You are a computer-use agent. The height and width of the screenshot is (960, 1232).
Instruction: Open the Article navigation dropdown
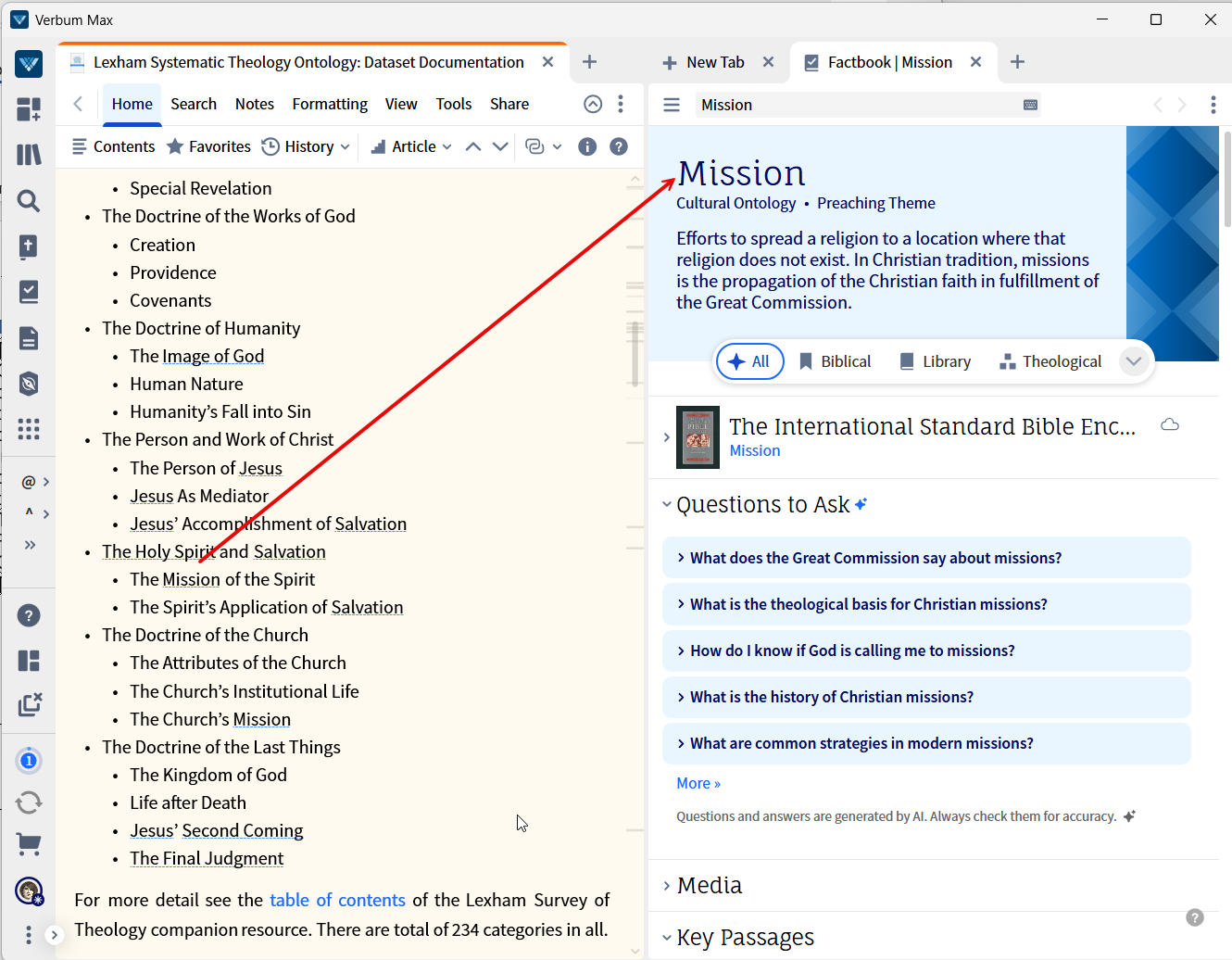[x=411, y=146]
